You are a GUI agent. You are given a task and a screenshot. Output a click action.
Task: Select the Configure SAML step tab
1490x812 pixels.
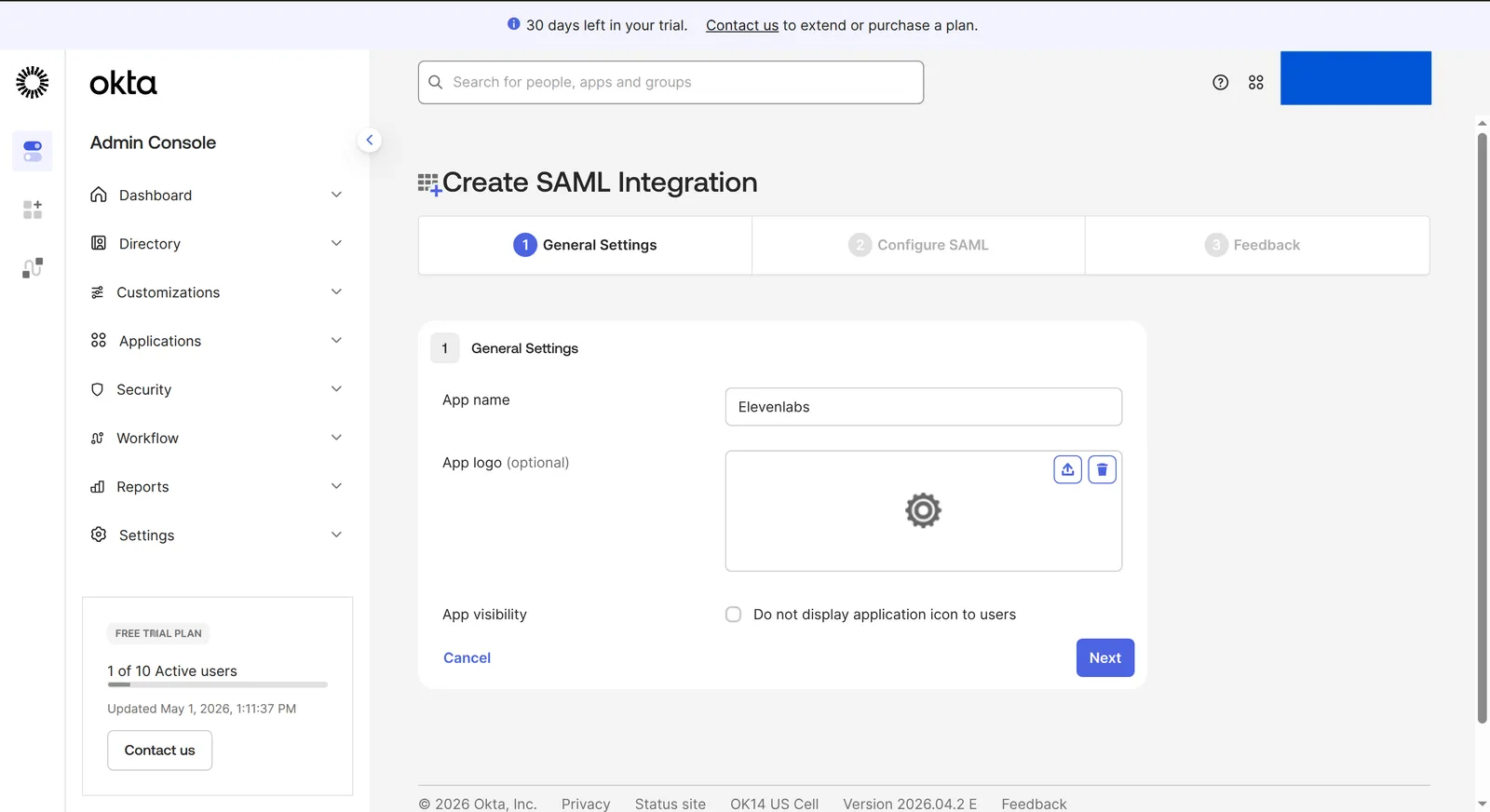[918, 245]
